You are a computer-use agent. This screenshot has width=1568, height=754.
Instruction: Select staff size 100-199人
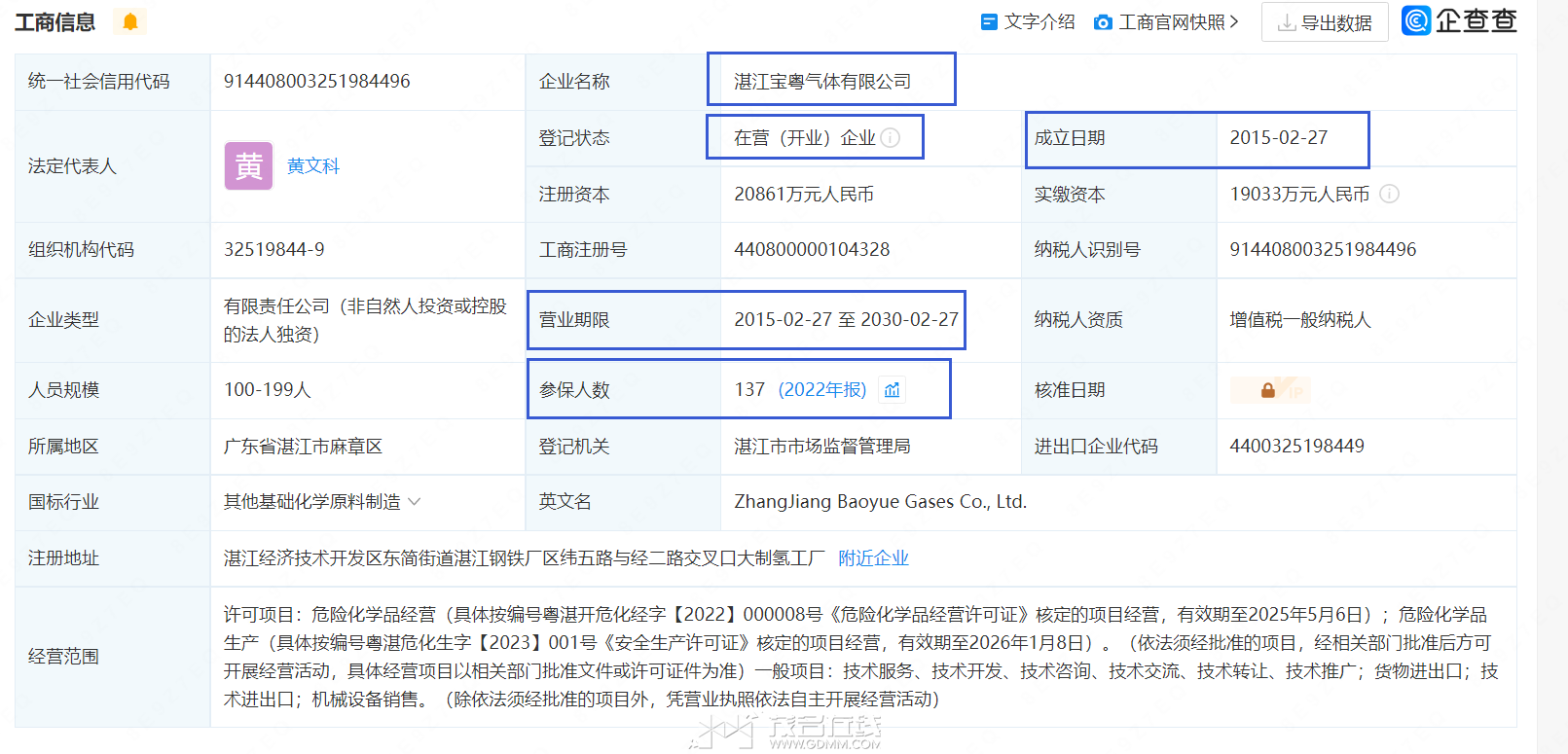click(268, 390)
